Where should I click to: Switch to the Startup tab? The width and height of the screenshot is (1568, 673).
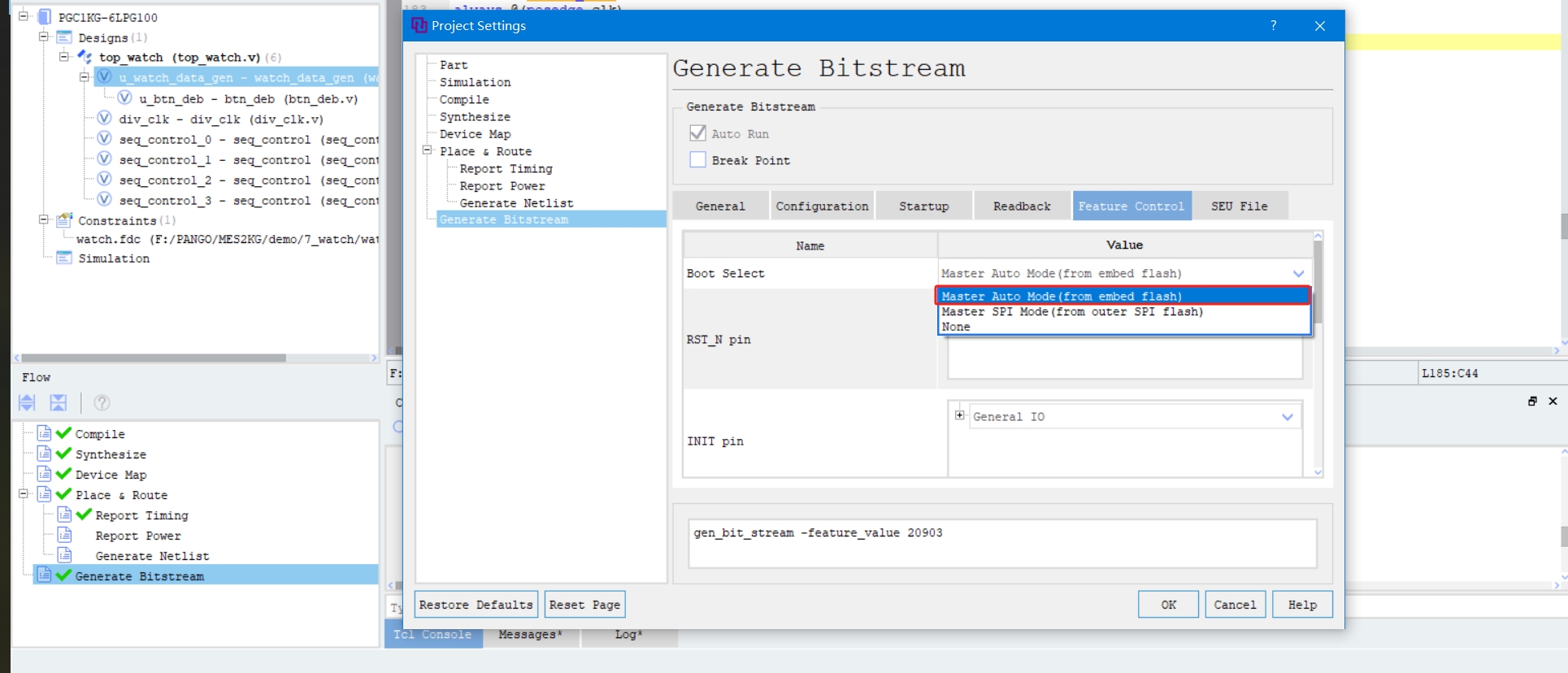tap(923, 206)
